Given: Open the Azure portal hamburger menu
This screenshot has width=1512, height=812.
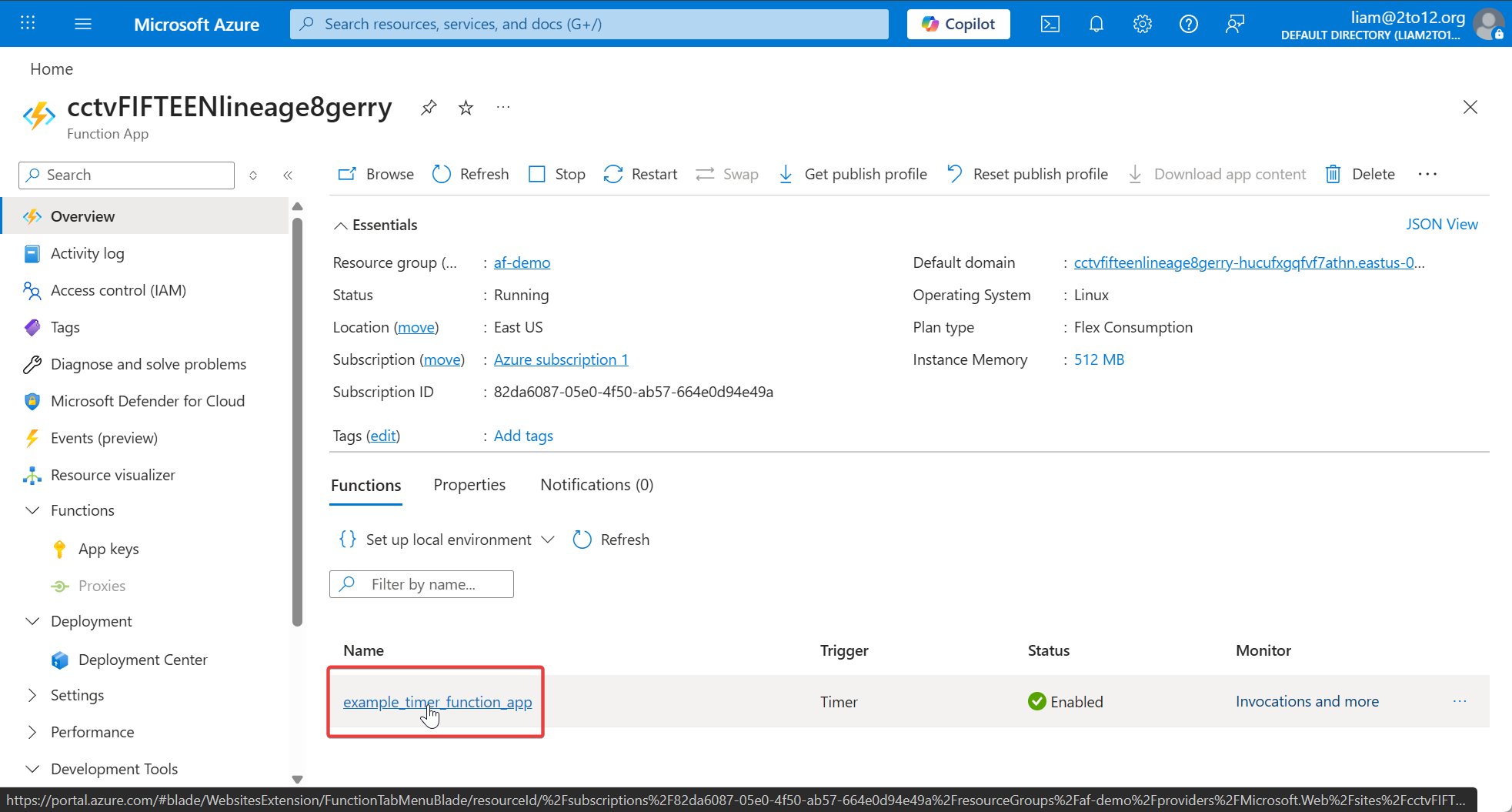Looking at the screenshot, I should coord(83,24).
